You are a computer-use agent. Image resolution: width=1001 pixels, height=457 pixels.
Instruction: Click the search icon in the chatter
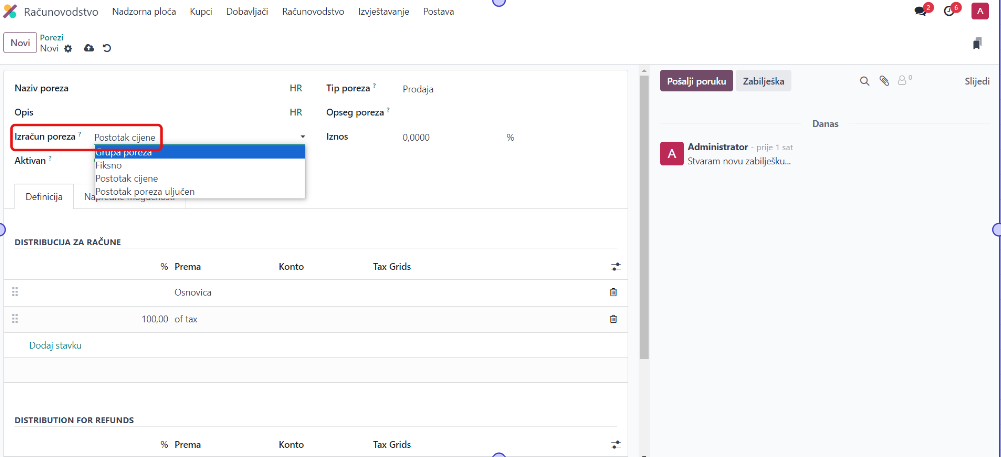click(x=864, y=81)
